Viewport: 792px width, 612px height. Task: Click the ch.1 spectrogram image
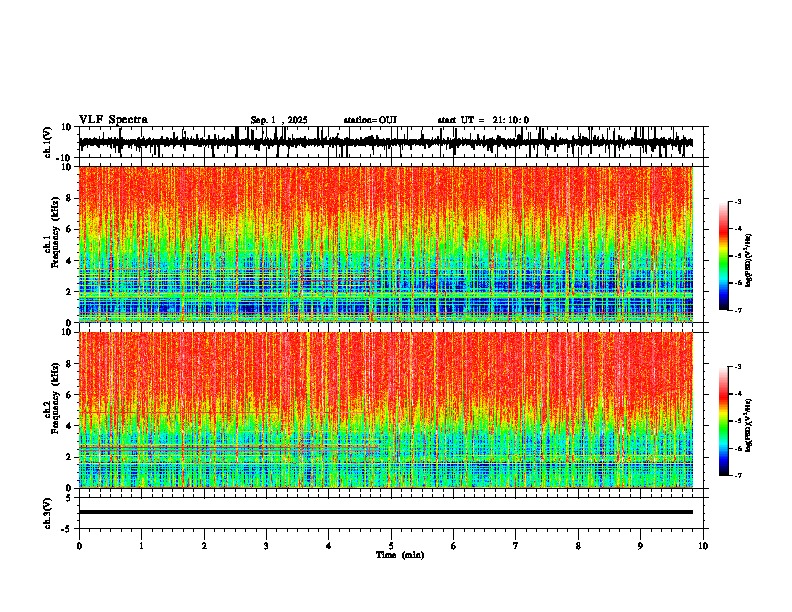point(386,244)
